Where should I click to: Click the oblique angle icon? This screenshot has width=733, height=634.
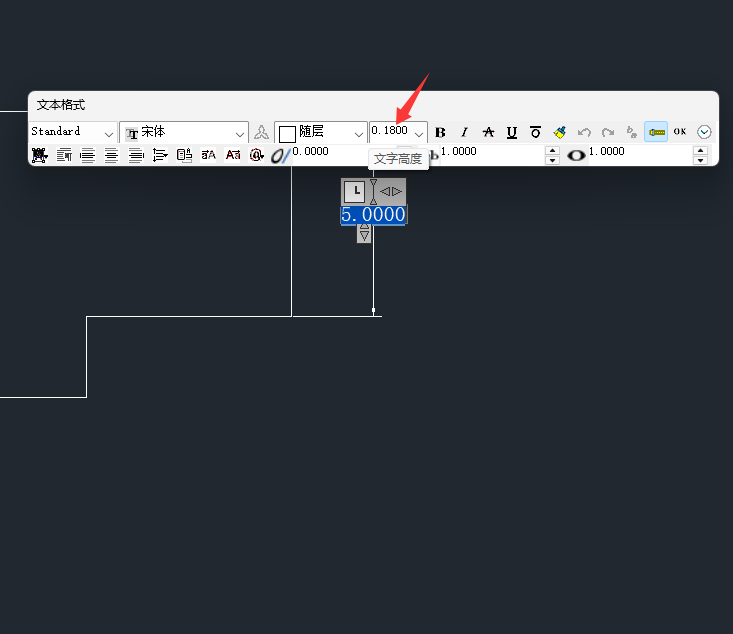point(281,155)
